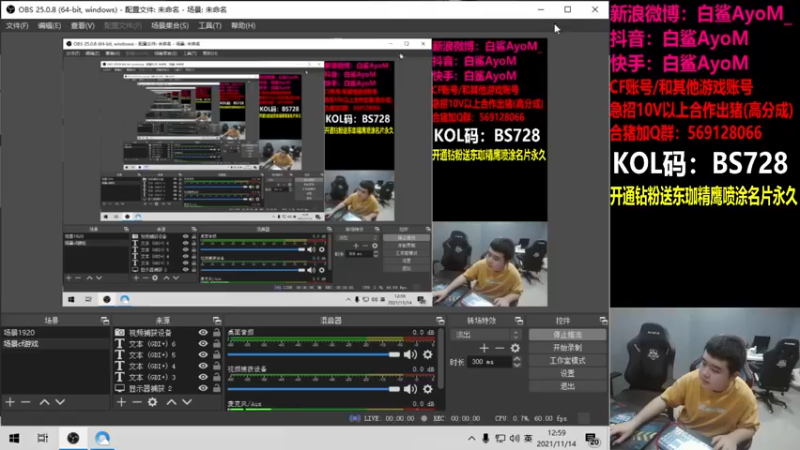Select the 场景cf游戏 scene
Viewport: 800px width, 450px height.
click(x=55, y=344)
